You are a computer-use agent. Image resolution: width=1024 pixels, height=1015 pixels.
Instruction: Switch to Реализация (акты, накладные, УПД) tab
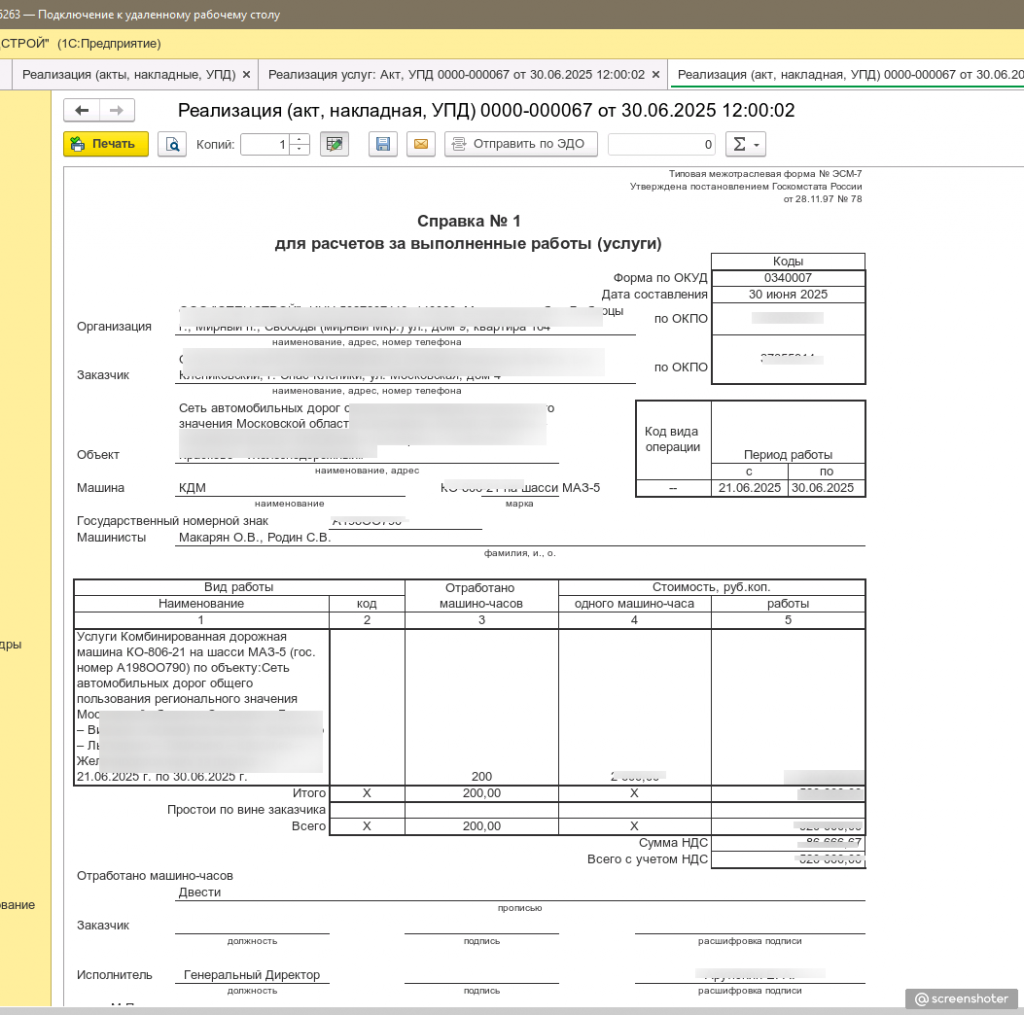tap(129, 74)
